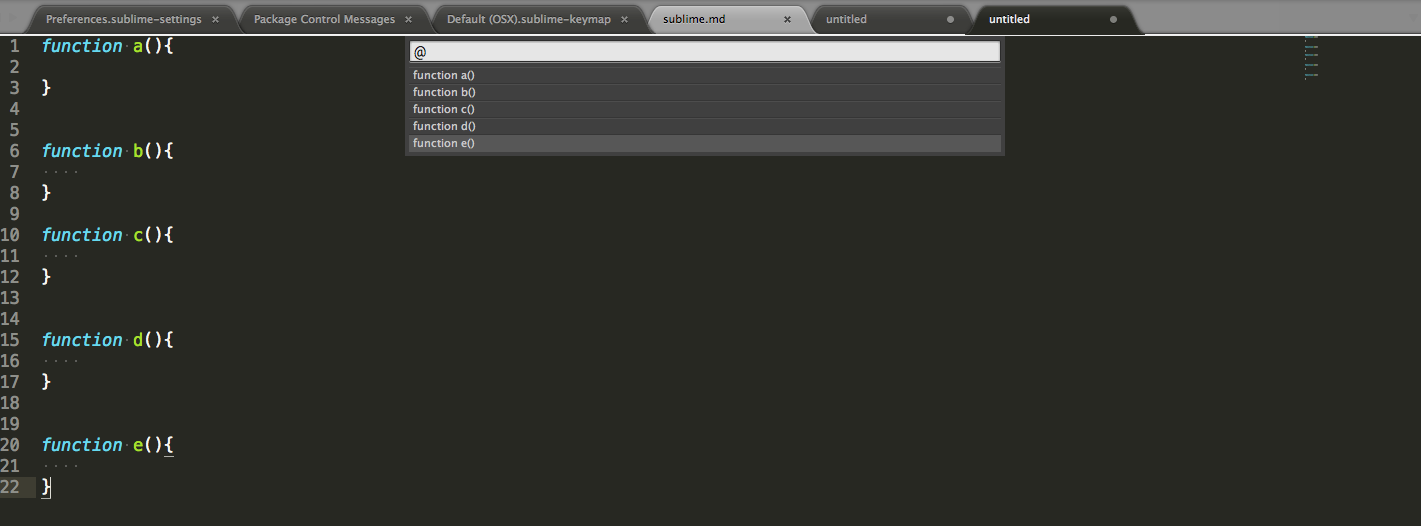
Task: Select highlighted symbol function e()
Action: (x=705, y=143)
